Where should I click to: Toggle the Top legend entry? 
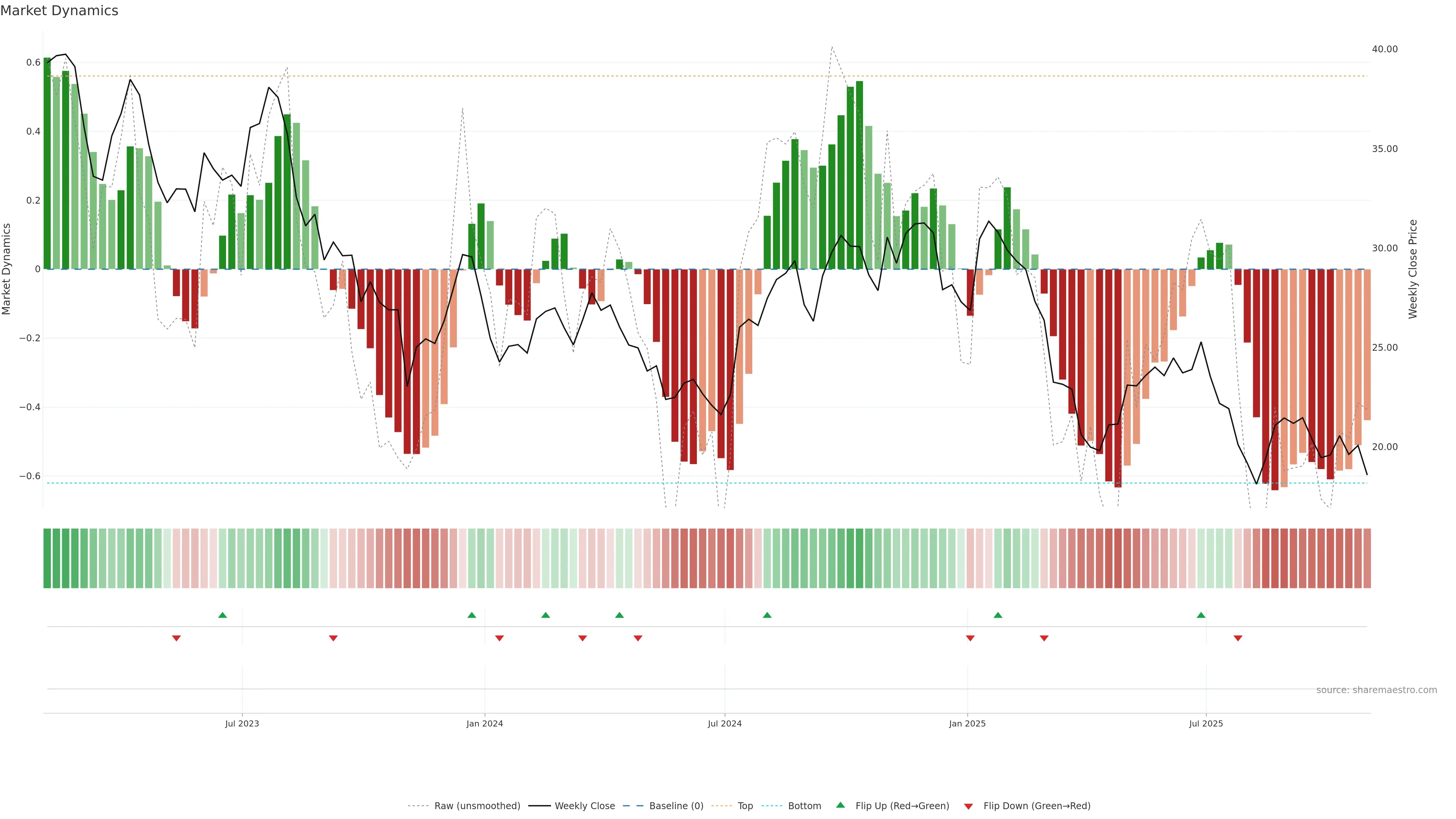[x=745, y=806]
